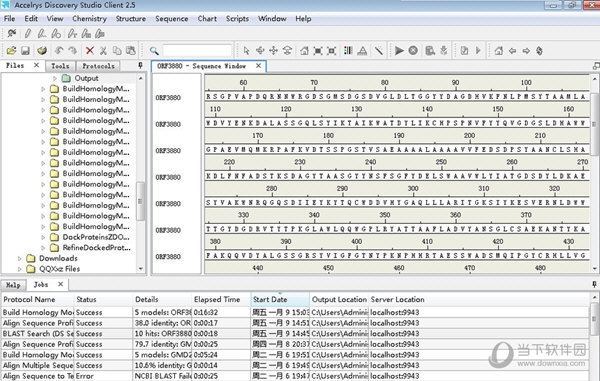Click the Run protocol play icon

pyautogui.click(x=399, y=50)
